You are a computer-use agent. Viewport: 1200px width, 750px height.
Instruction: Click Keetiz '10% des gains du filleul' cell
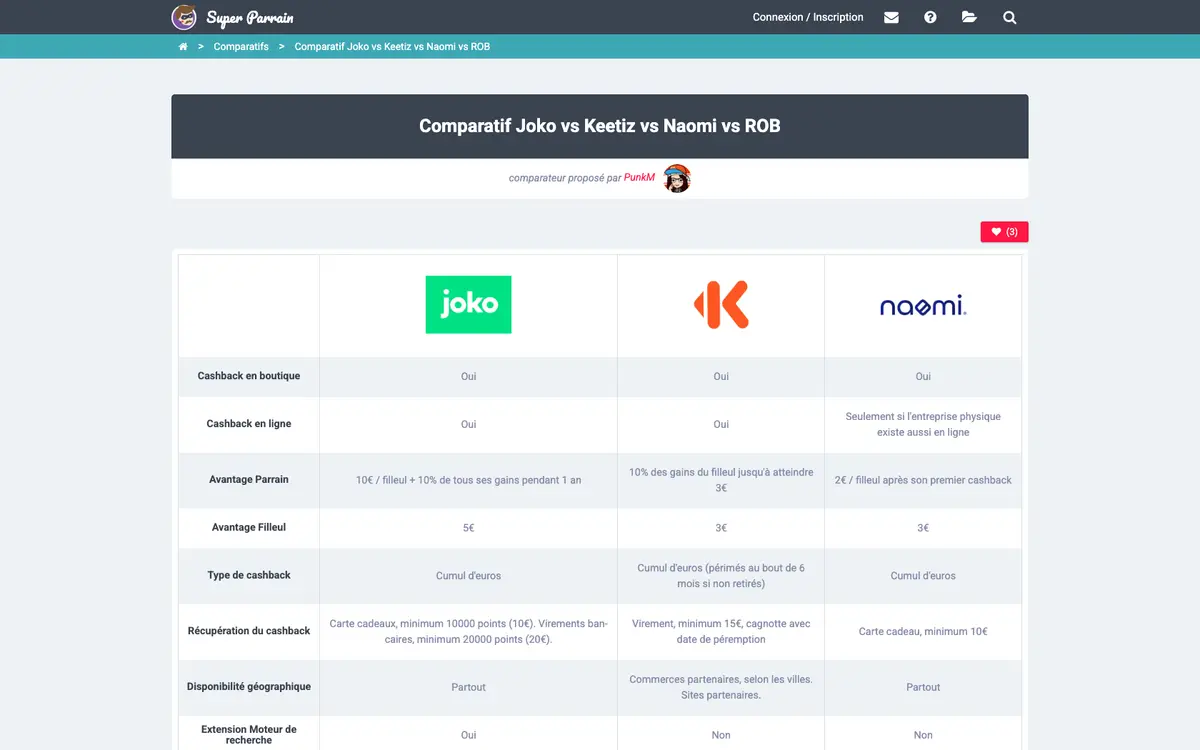[x=721, y=480]
